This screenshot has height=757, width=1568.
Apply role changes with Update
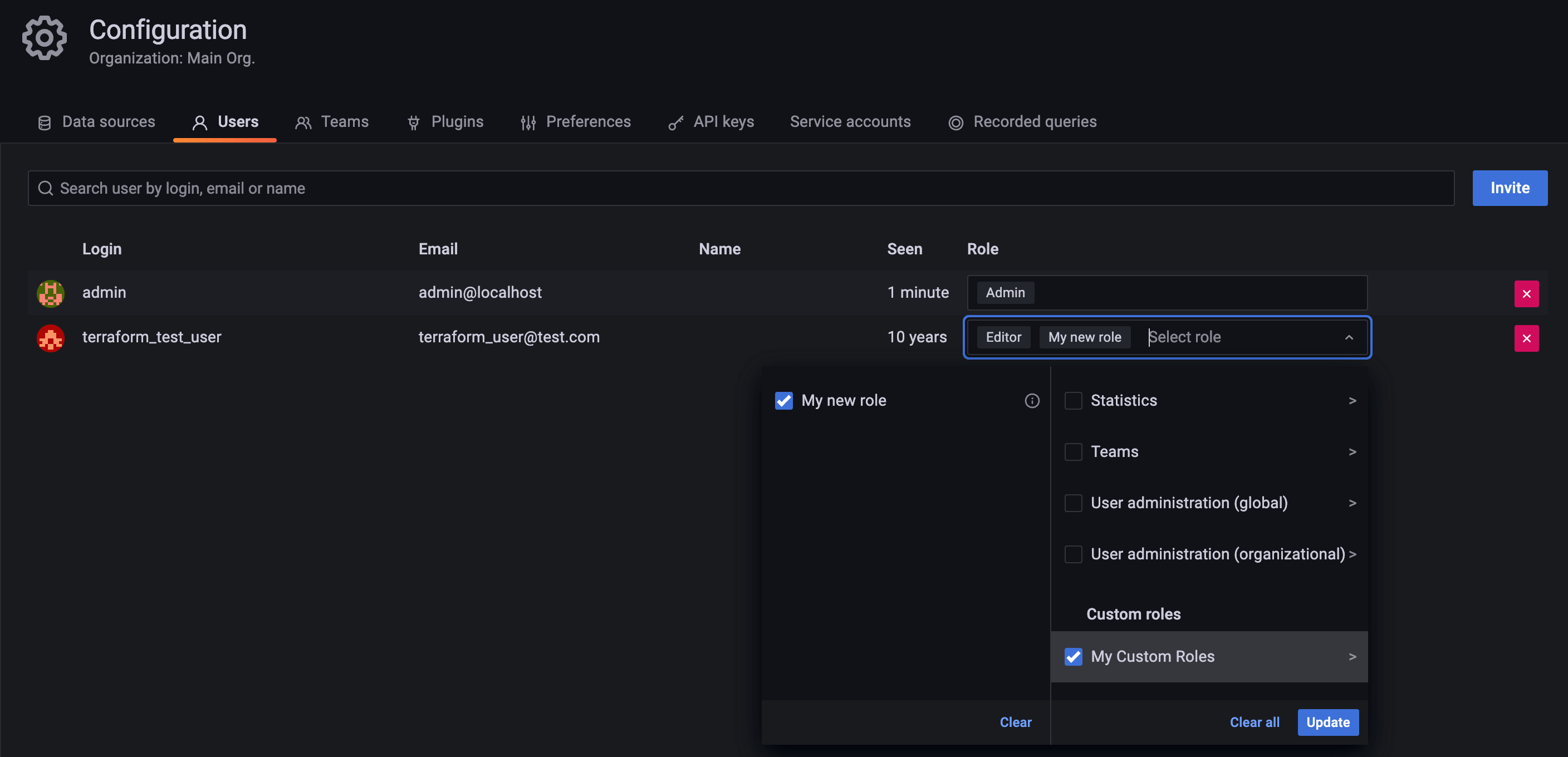1328,722
